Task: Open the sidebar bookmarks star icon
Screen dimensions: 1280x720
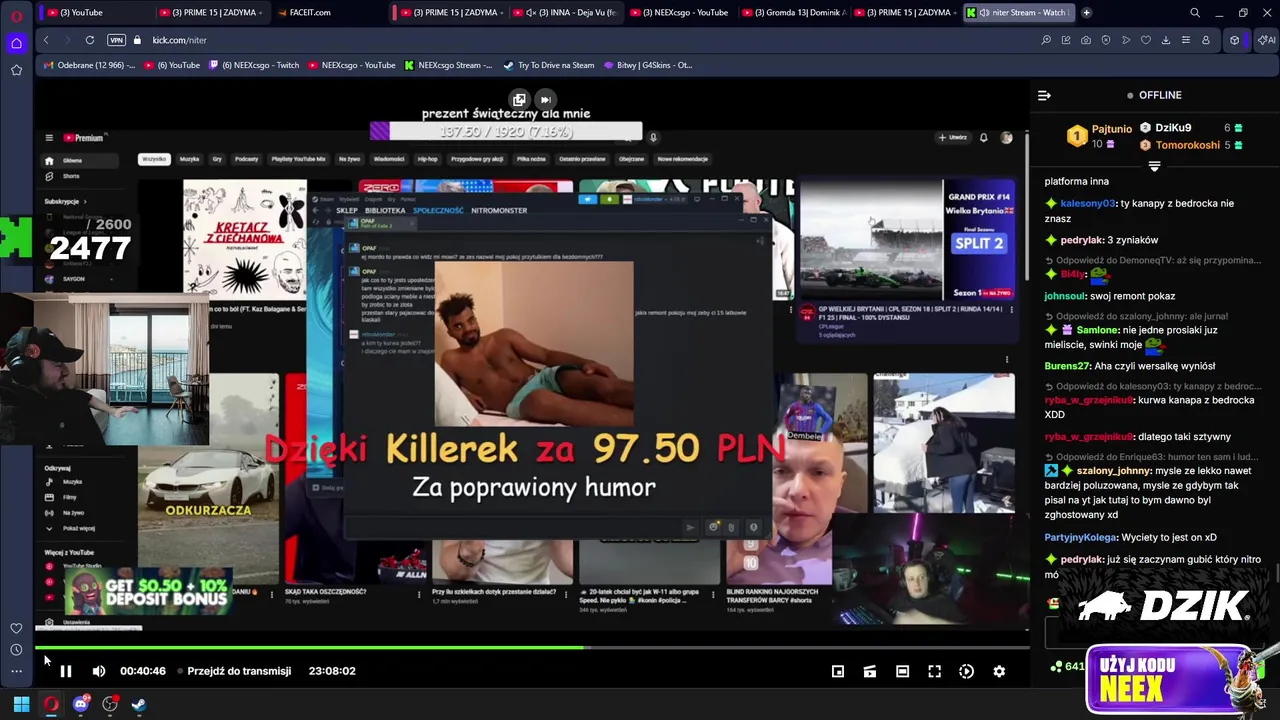Action: click(16, 70)
